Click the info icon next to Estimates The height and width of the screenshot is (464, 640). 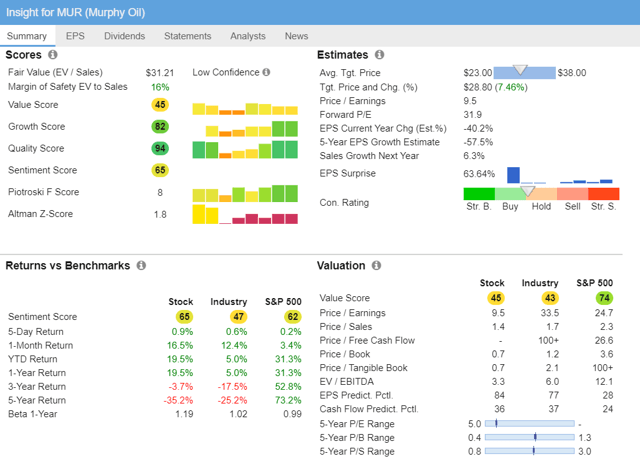[x=380, y=54]
